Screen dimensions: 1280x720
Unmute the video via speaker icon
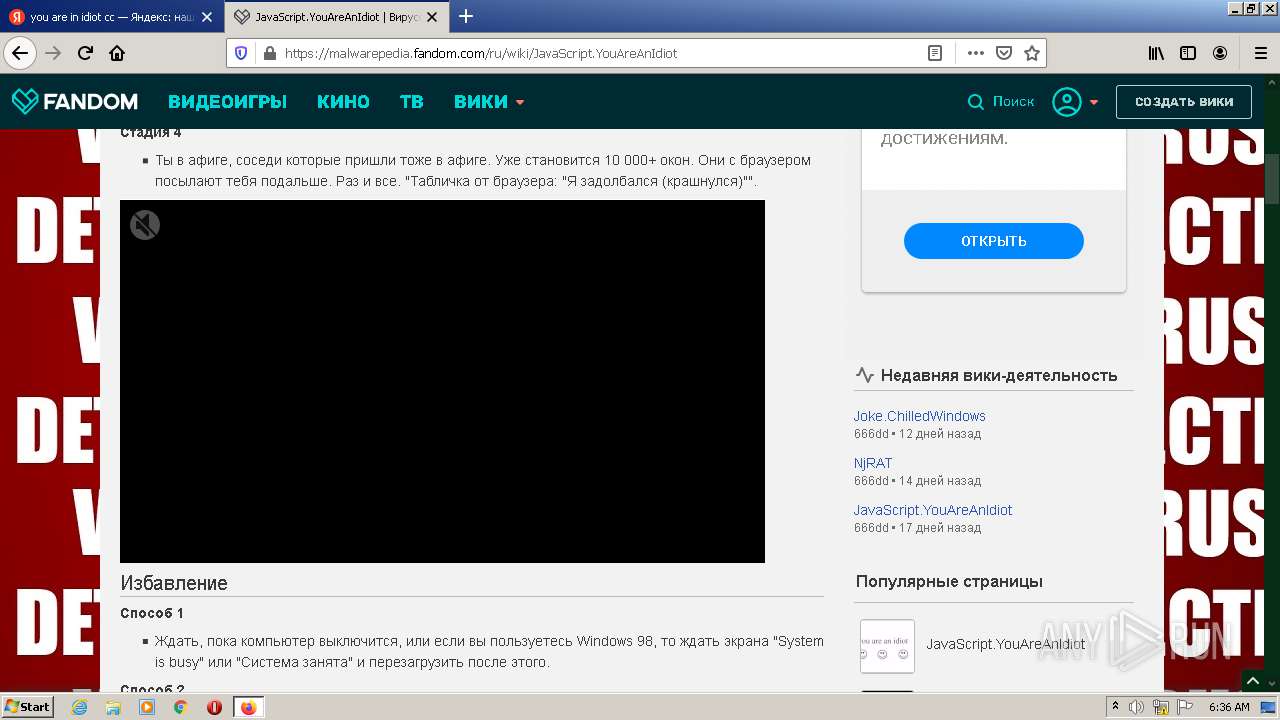point(145,225)
